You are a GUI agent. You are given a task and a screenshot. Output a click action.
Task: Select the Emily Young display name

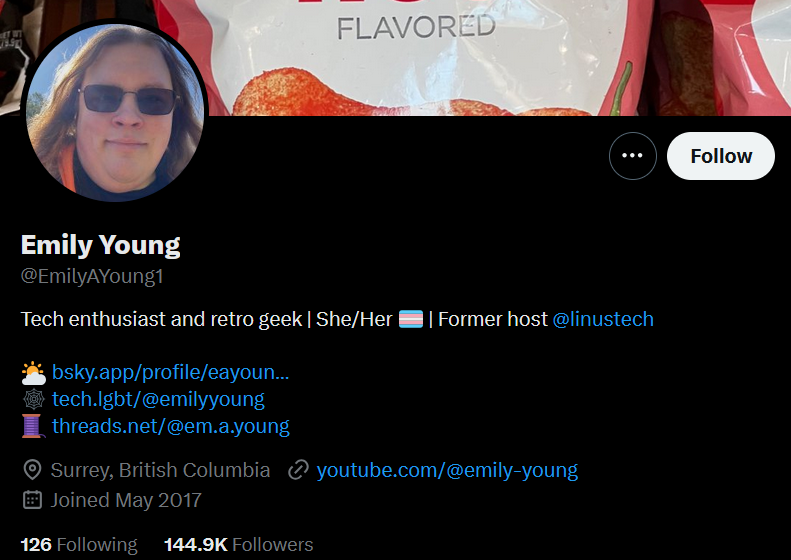100,245
